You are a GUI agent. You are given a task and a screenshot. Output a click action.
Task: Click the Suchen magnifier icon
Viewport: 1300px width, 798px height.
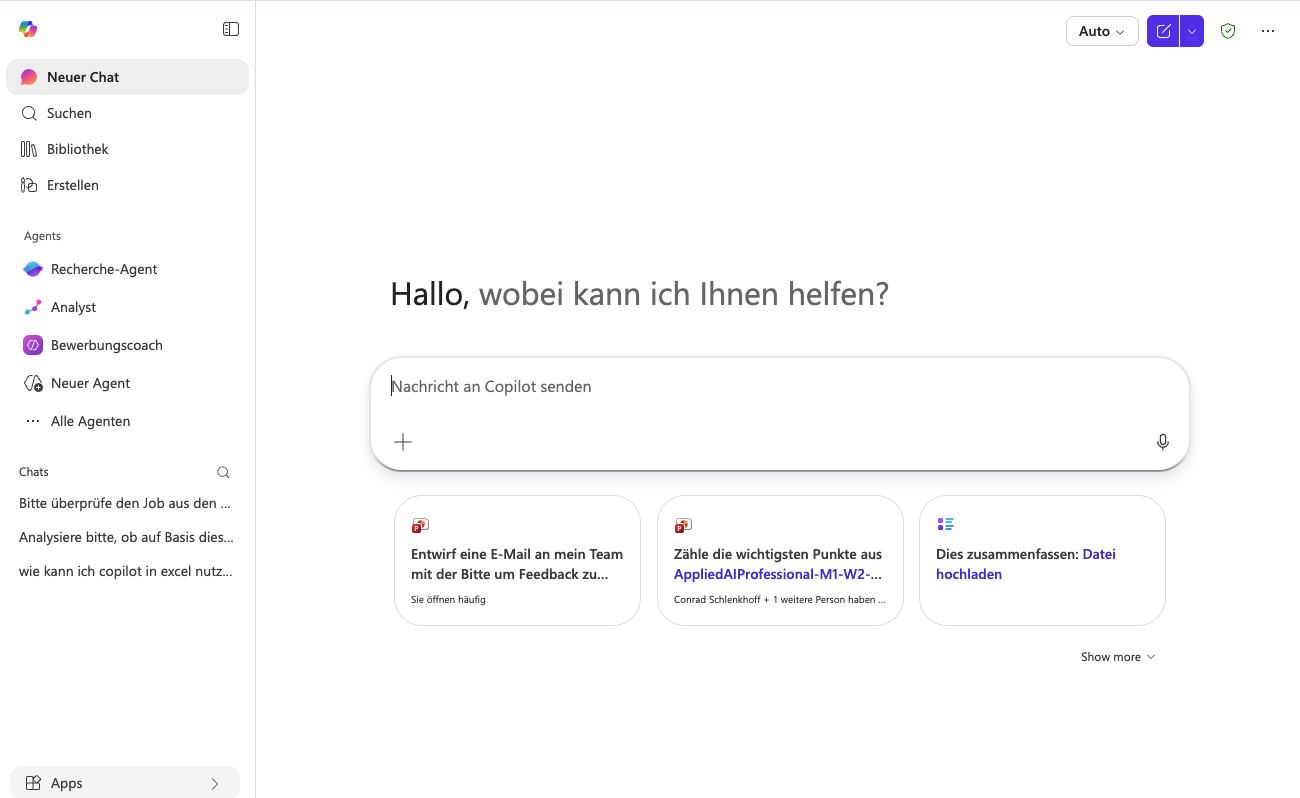click(x=29, y=113)
